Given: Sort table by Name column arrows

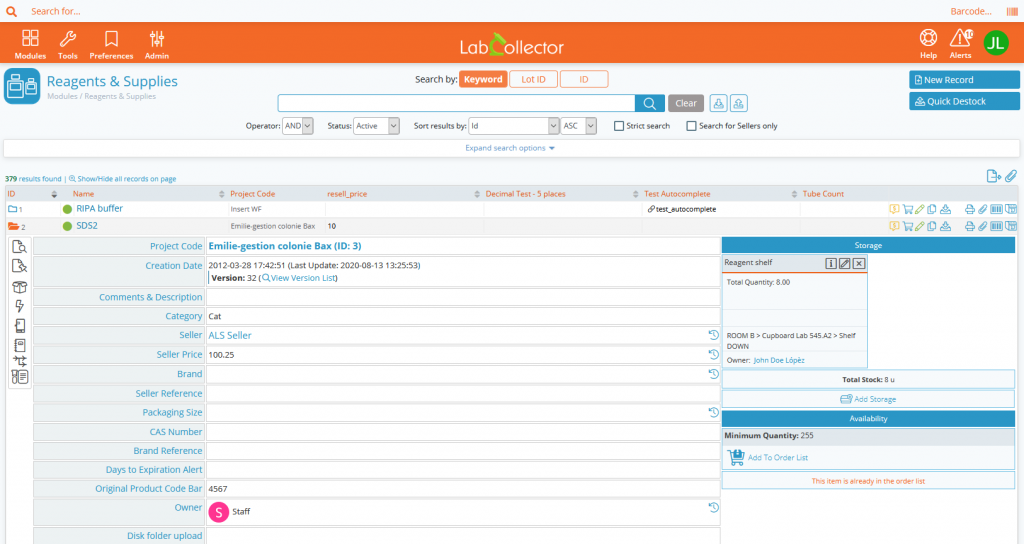Looking at the screenshot, I should [x=221, y=194].
